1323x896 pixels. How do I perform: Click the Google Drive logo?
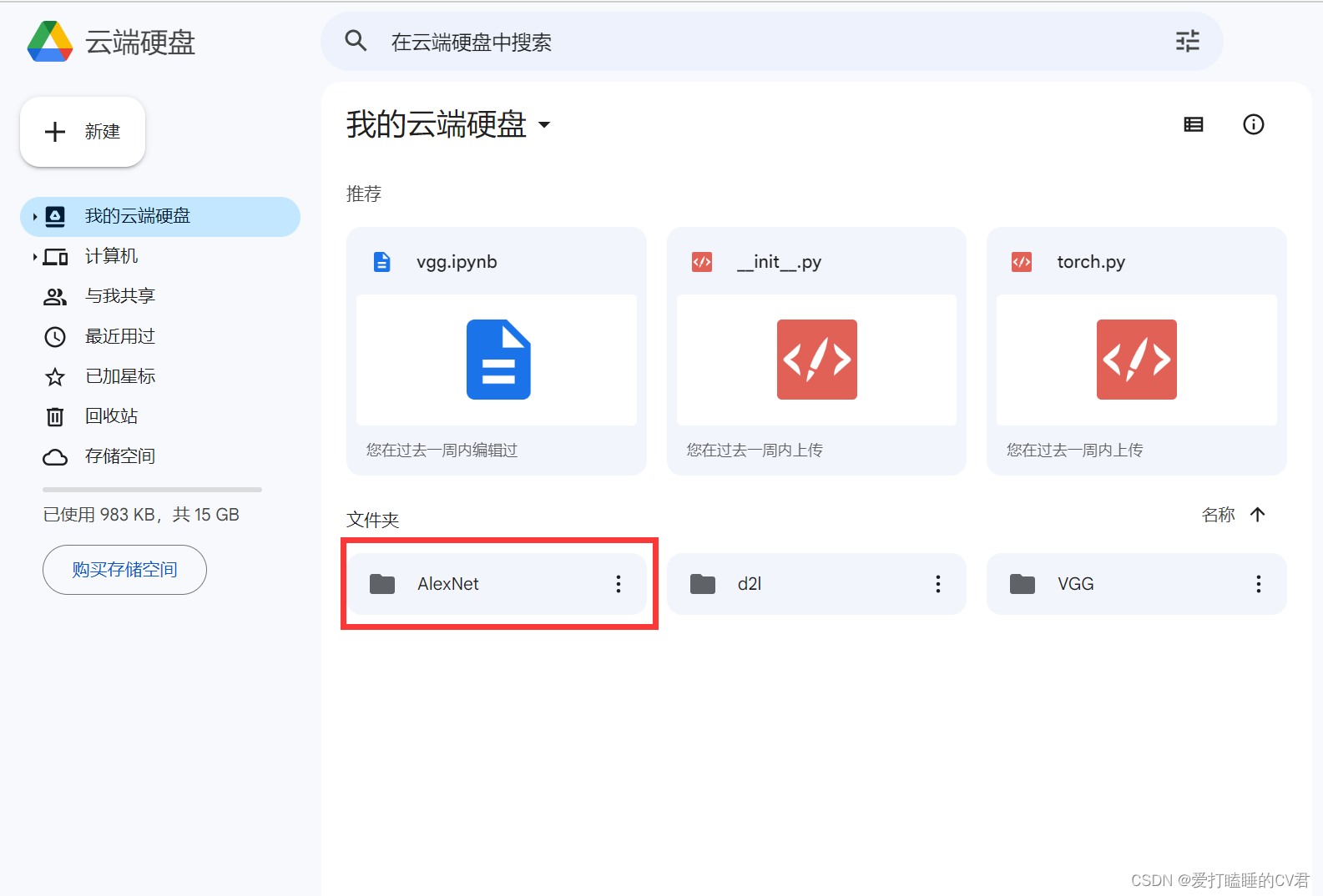[50, 42]
